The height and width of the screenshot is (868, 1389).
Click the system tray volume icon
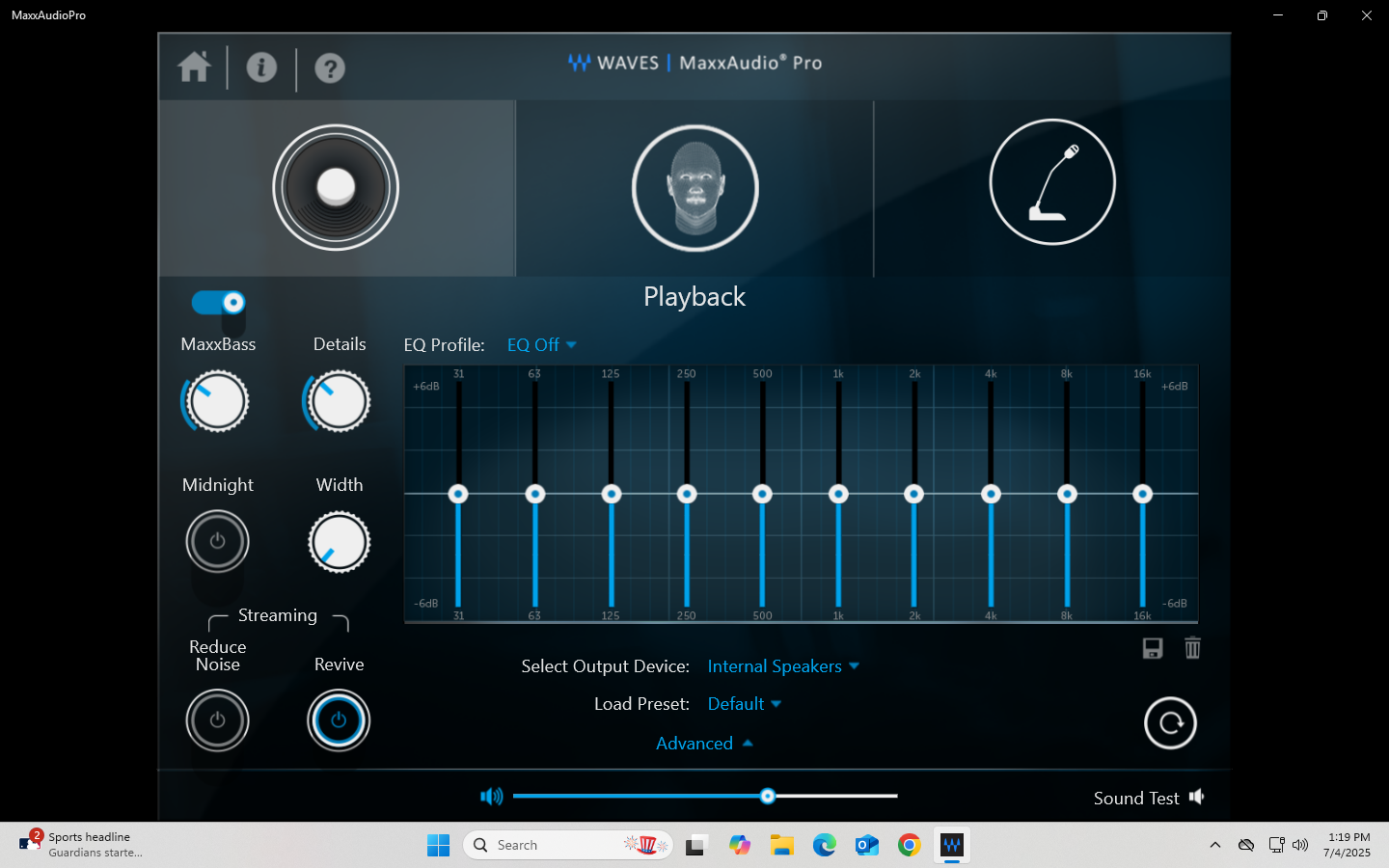click(x=1300, y=845)
